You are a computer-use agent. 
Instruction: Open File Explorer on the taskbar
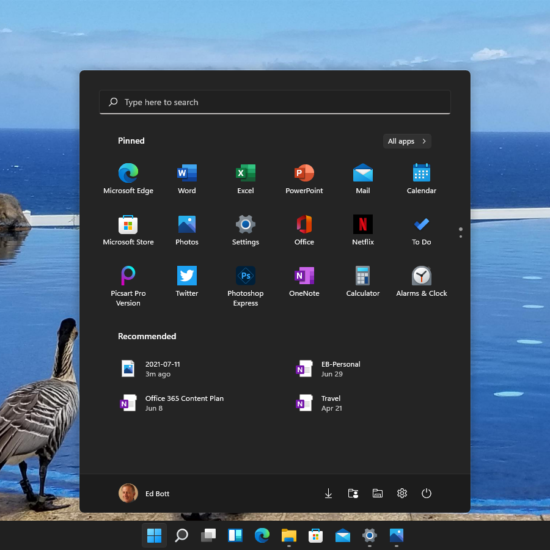[289, 535]
